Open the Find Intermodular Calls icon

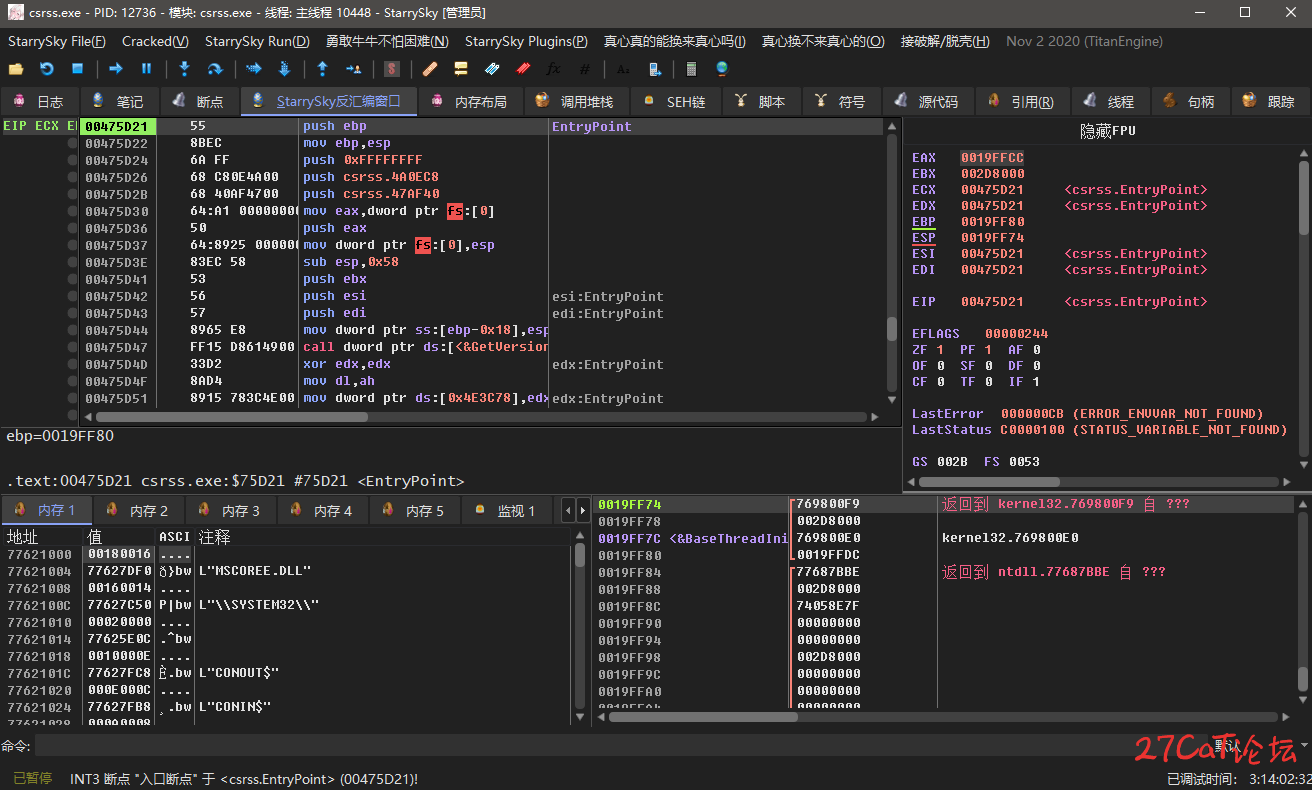click(654, 69)
